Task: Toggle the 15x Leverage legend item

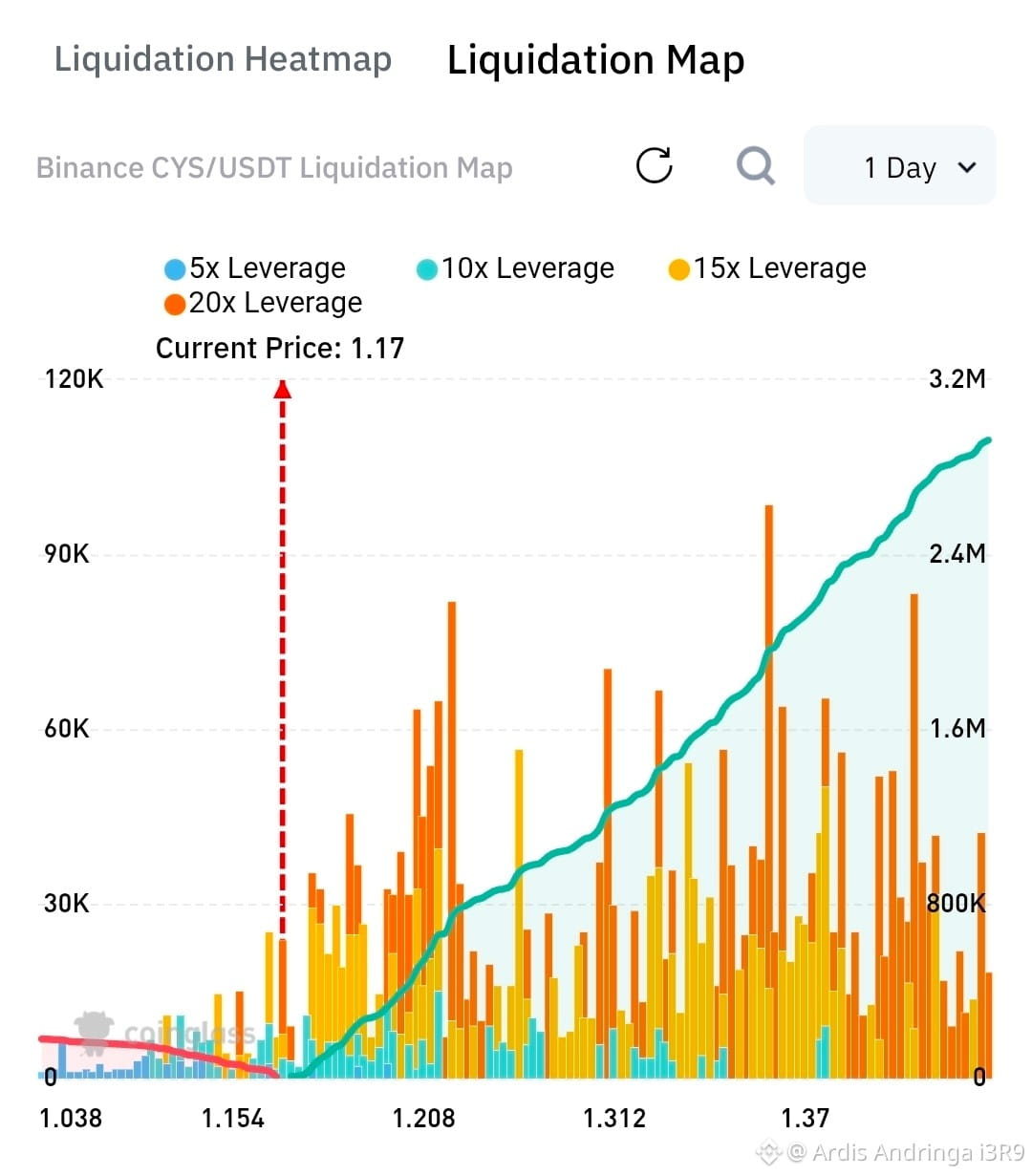Action: pyautogui.click(x=767, y=268)
